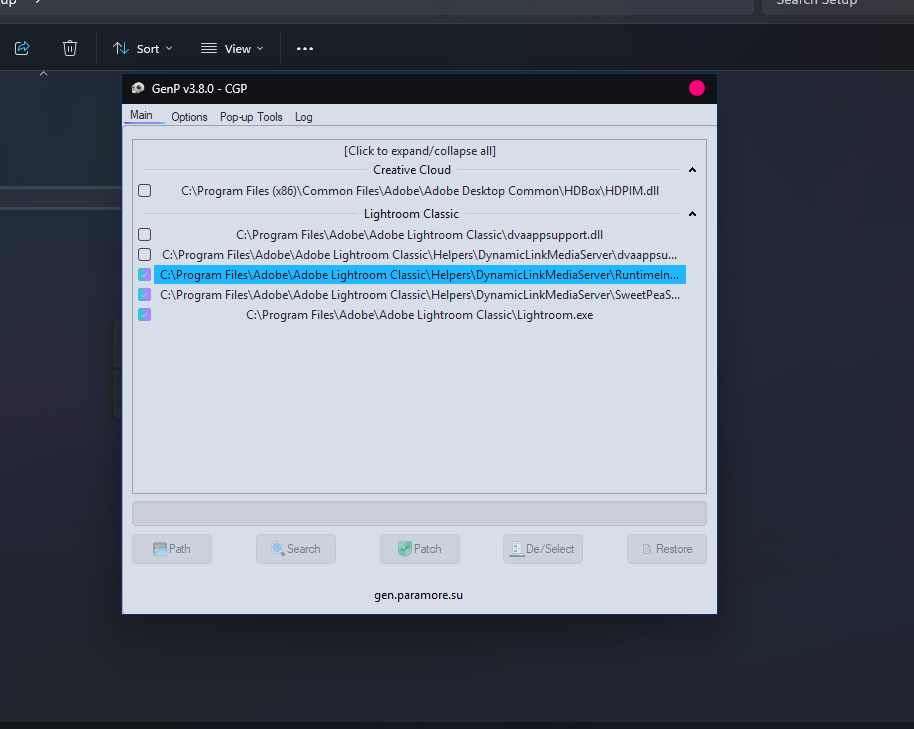Screen dimensions: 914x729
Task: Select the DynamicLinkMediaServer\dvaappsu... path row
Action: coord(420,255)
